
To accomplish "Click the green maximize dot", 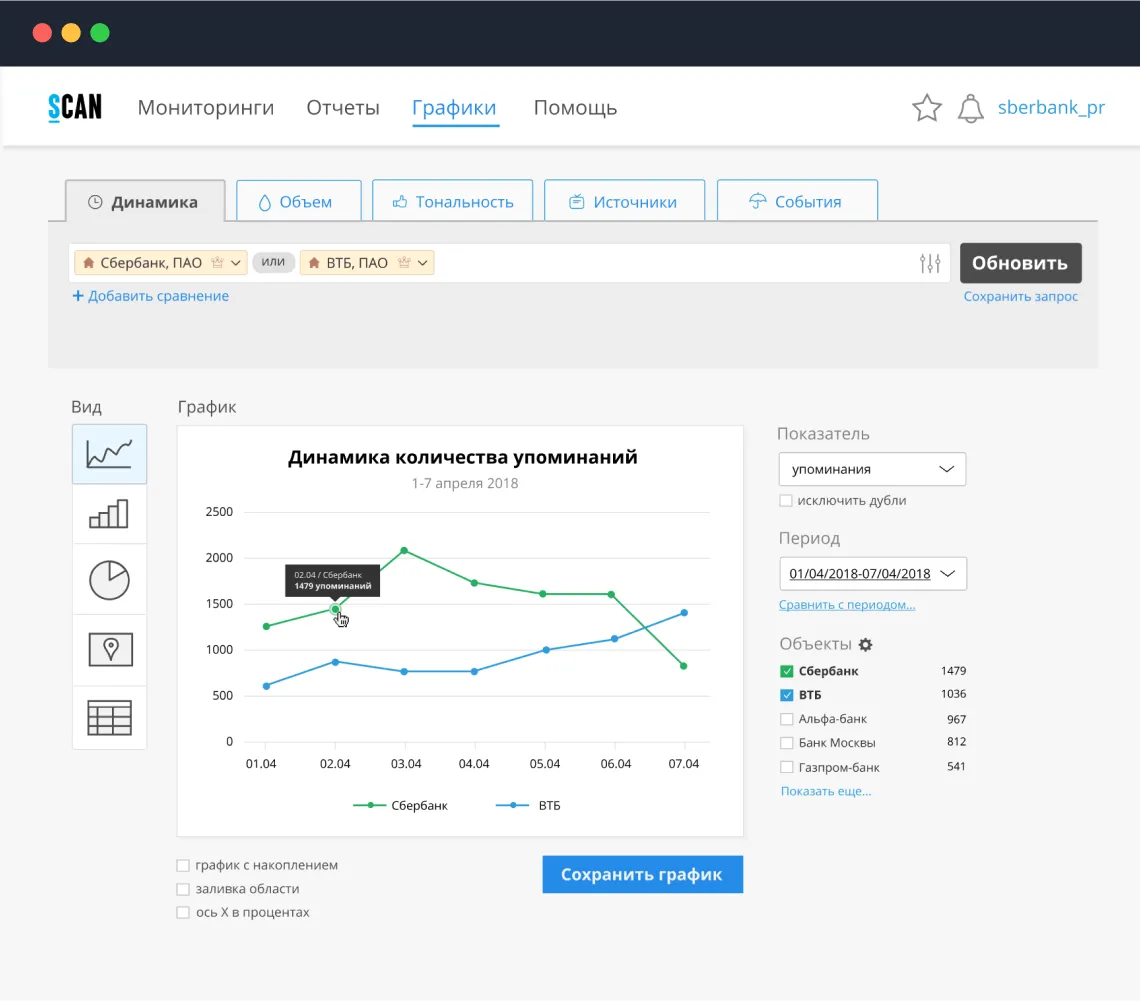I will pos(100,33).
